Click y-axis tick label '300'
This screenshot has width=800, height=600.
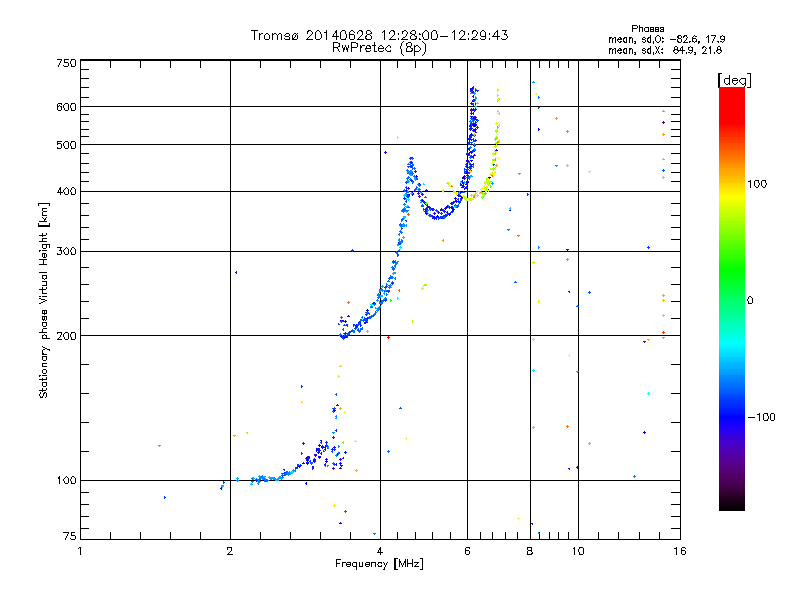[66, 252]
